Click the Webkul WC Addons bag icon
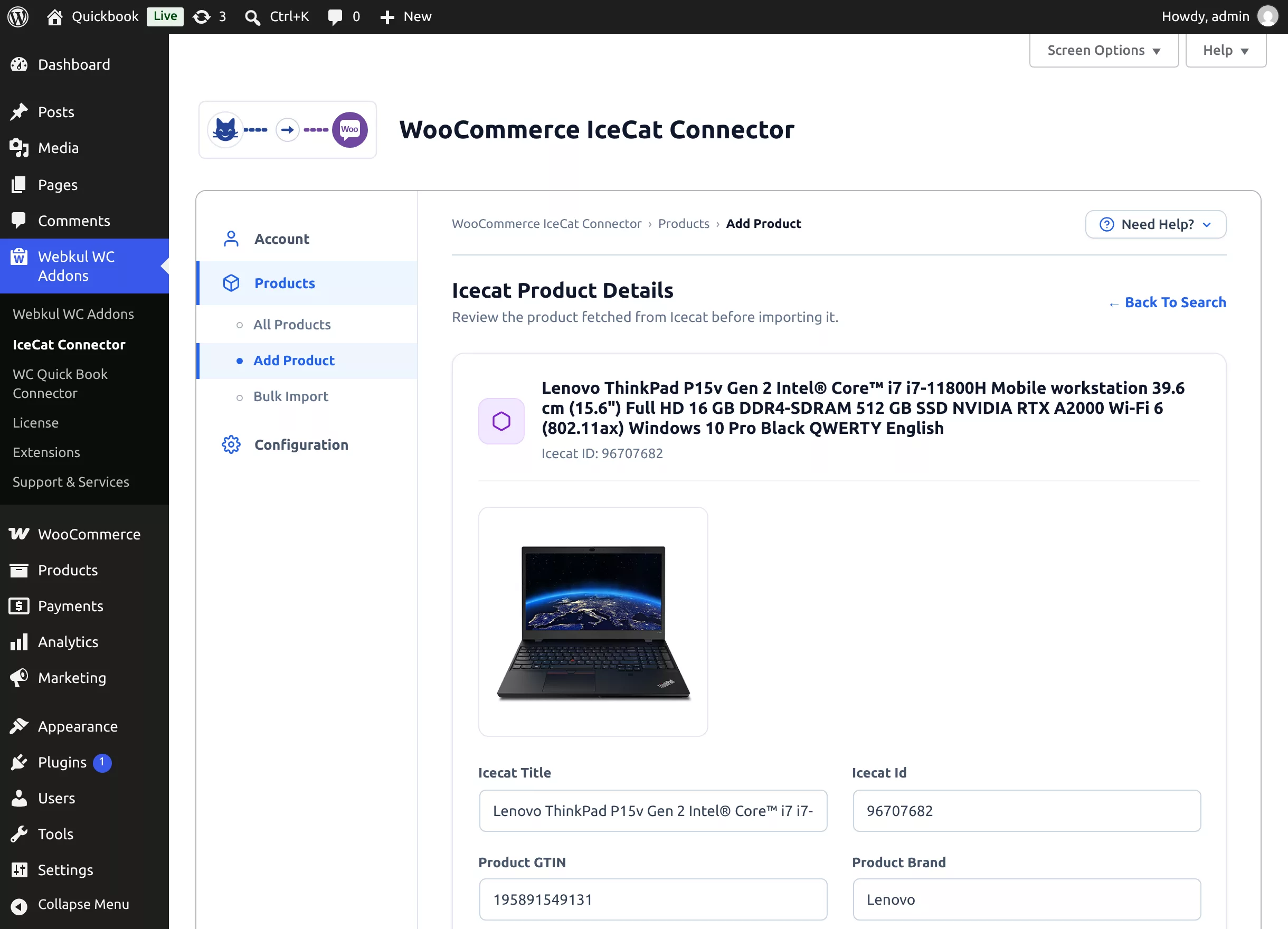This screenshot has height=929, width=1288. coord(19,257)
